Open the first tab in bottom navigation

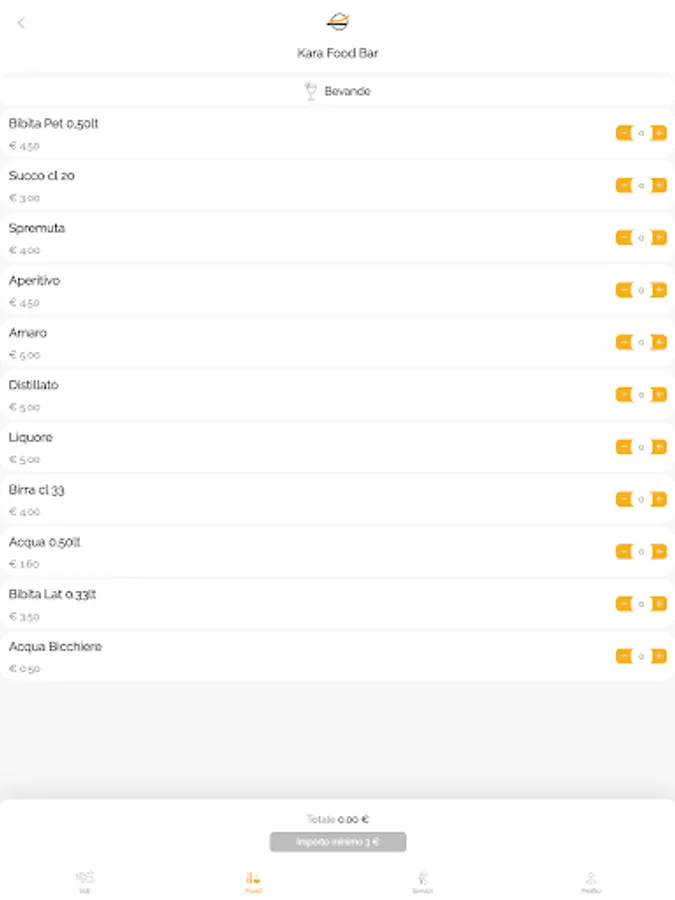click(x=84, y=881)
